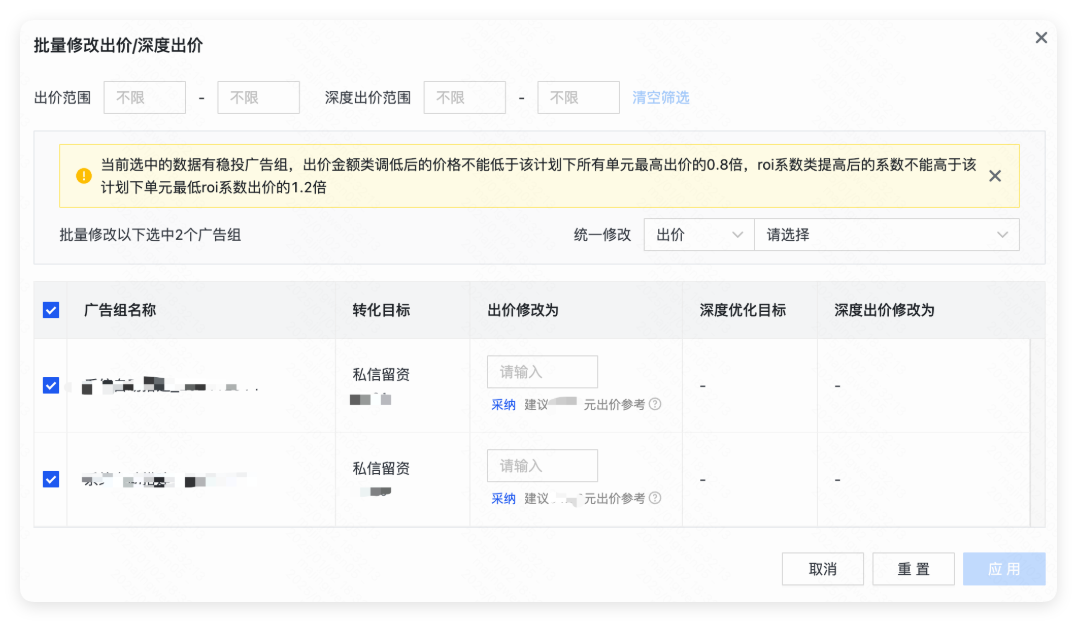Click 采纳 in first row

[503, 405]
